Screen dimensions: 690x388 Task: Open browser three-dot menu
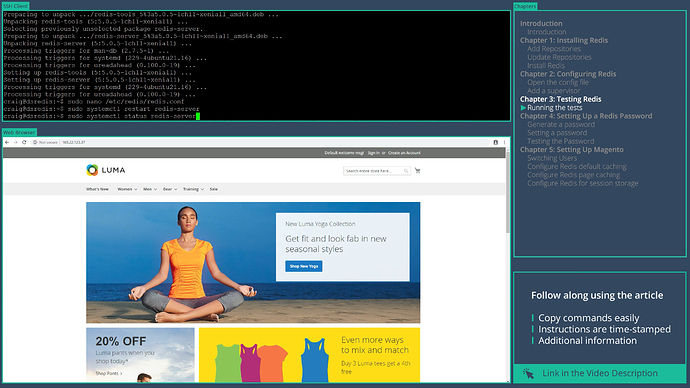(x=504, y=142)
